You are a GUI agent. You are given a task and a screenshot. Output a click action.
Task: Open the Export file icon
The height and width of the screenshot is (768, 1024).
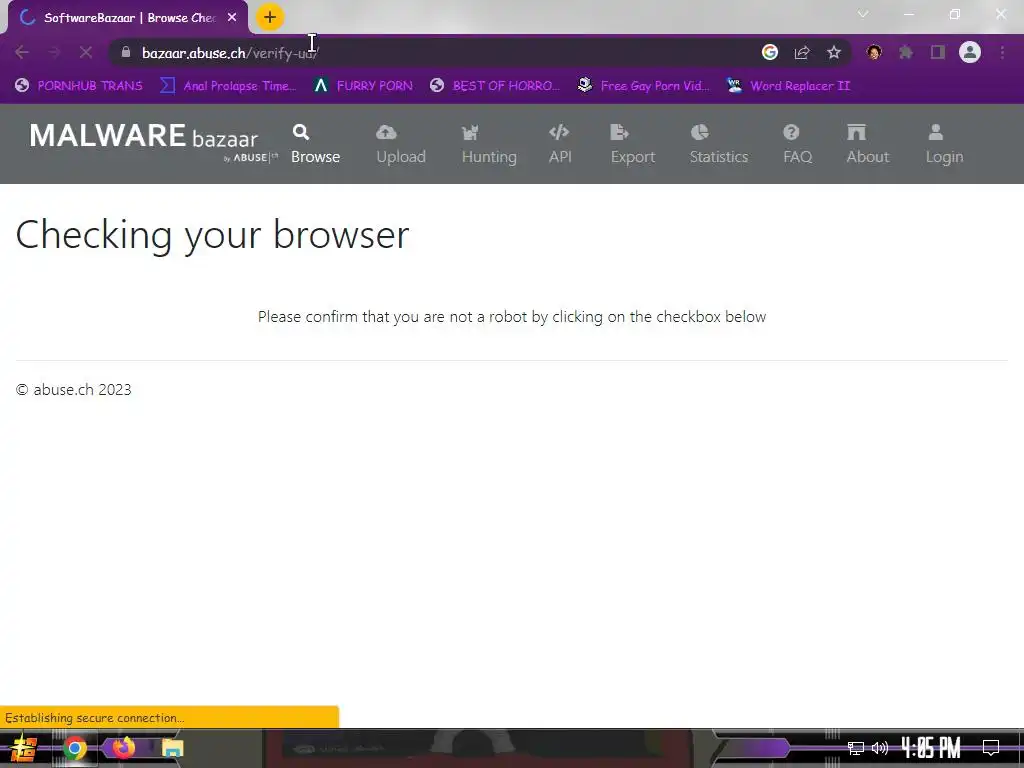(x=619, y=133)
